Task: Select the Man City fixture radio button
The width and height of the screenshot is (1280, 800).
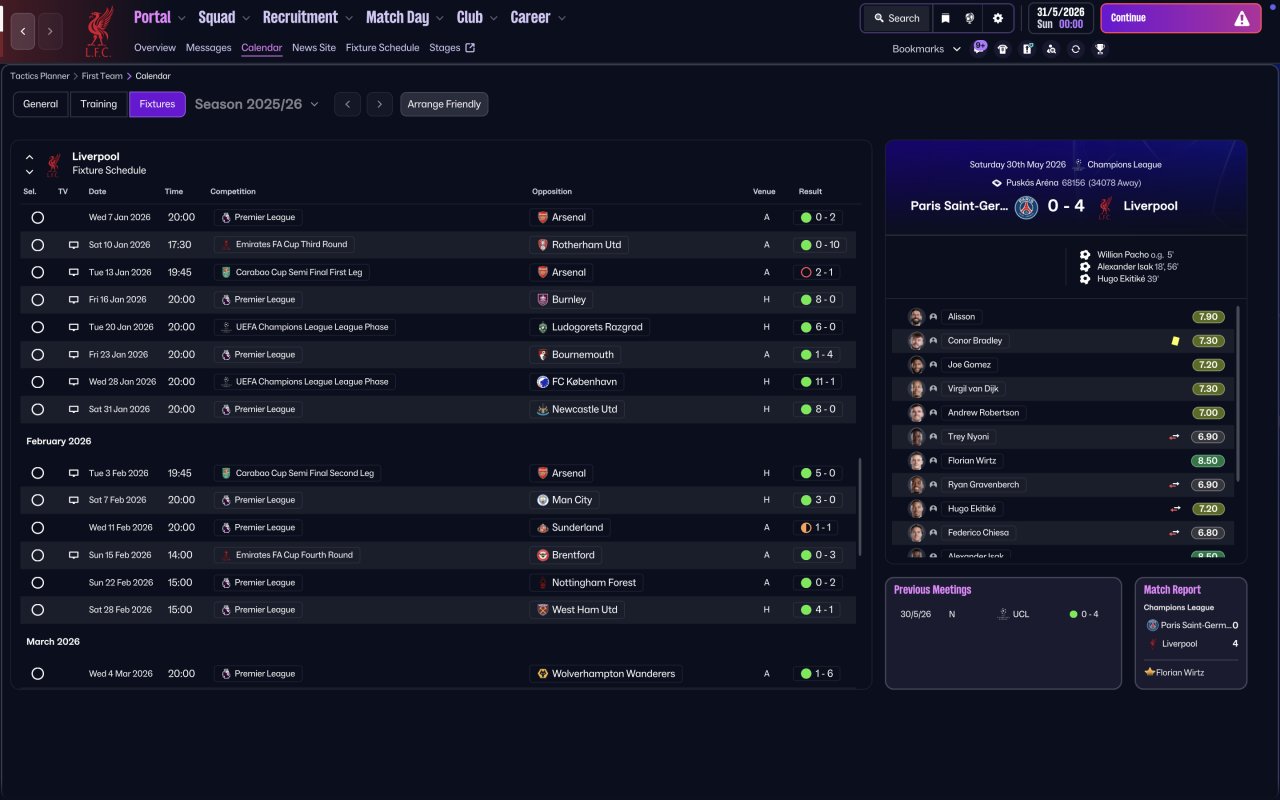Action: pyautogui.click(x=37, y=500)
